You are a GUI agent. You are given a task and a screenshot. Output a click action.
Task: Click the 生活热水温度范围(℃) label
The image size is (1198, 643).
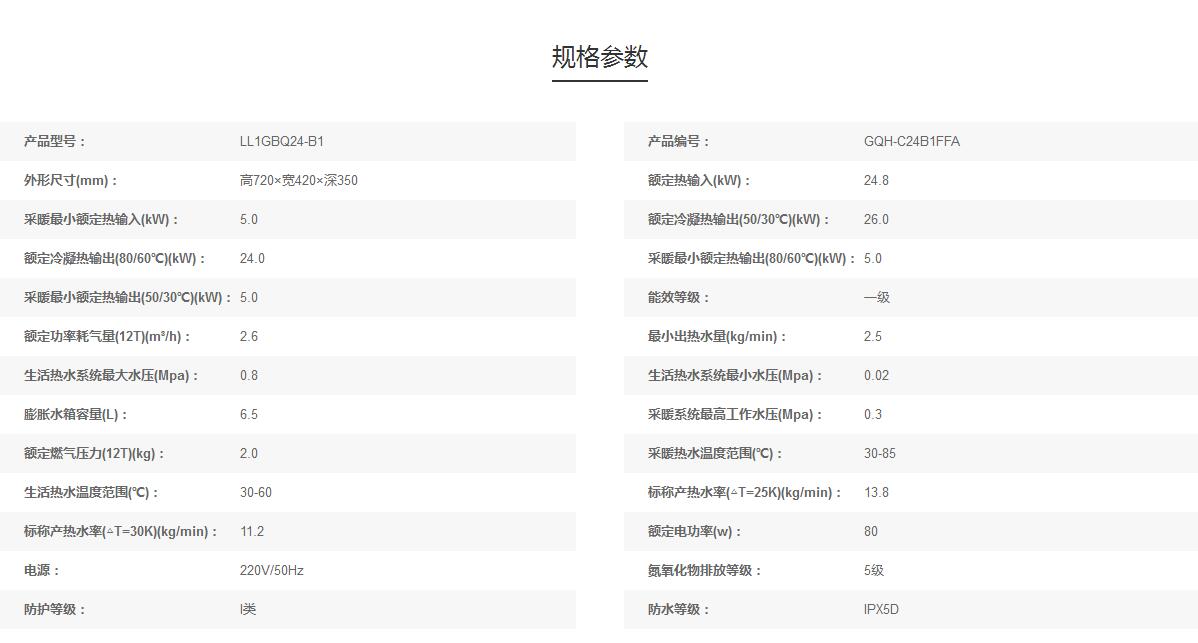click(92, 492)
